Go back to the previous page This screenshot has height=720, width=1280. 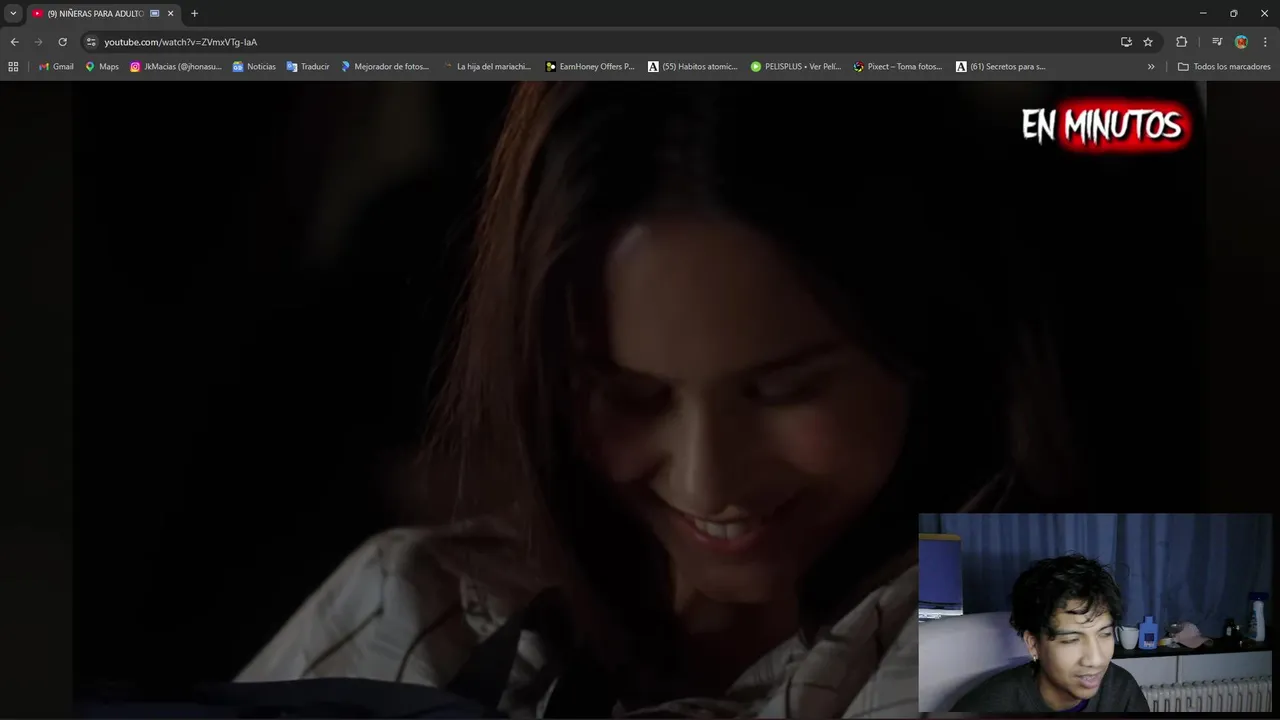click(14, 42)
